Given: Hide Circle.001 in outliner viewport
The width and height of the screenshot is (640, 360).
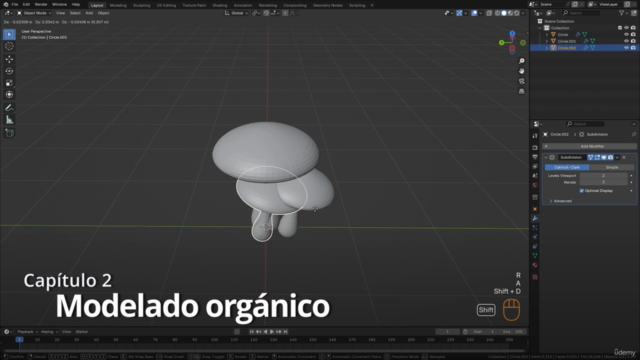Looking at the screenshot, I should 626,41.
